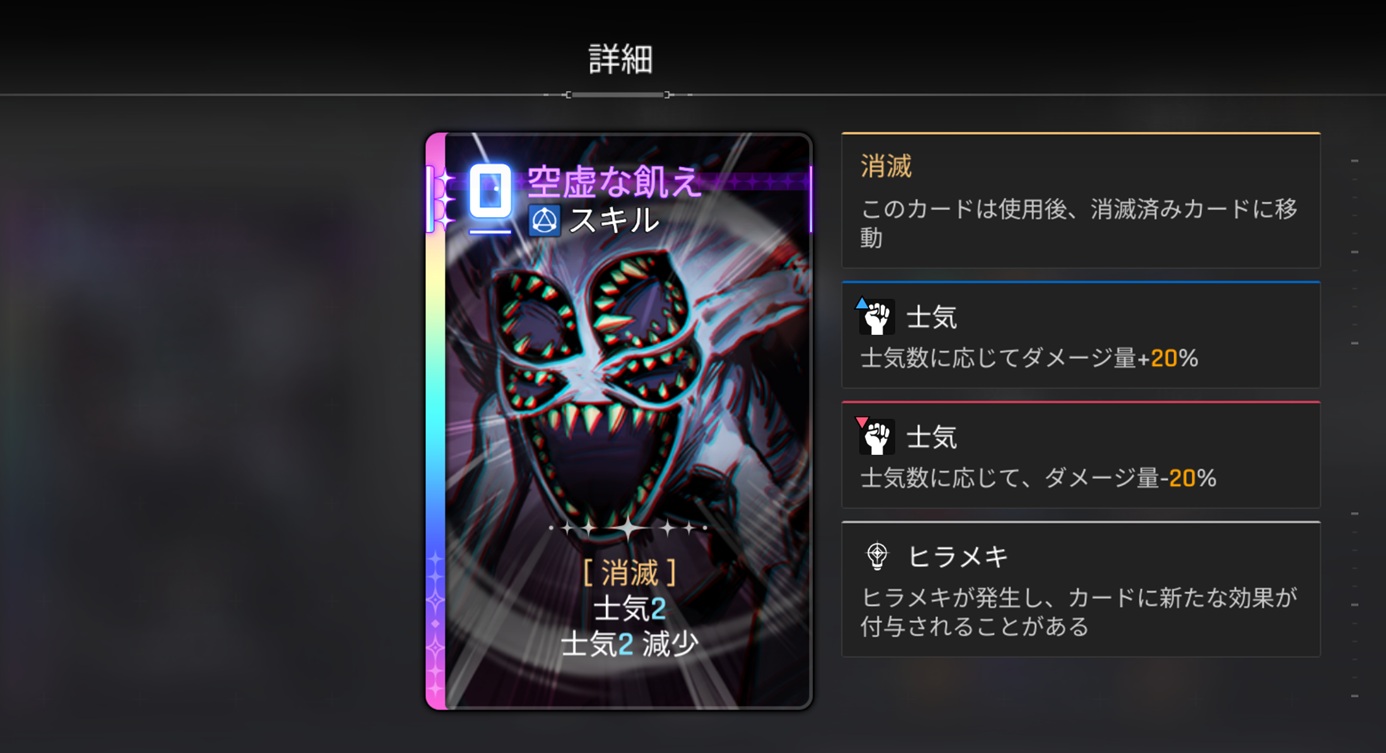The height and width of the screenshot is (753, 1386).
Task: Click the 詳細 header title
Action: pyautogui.click(x=621, y=59)
